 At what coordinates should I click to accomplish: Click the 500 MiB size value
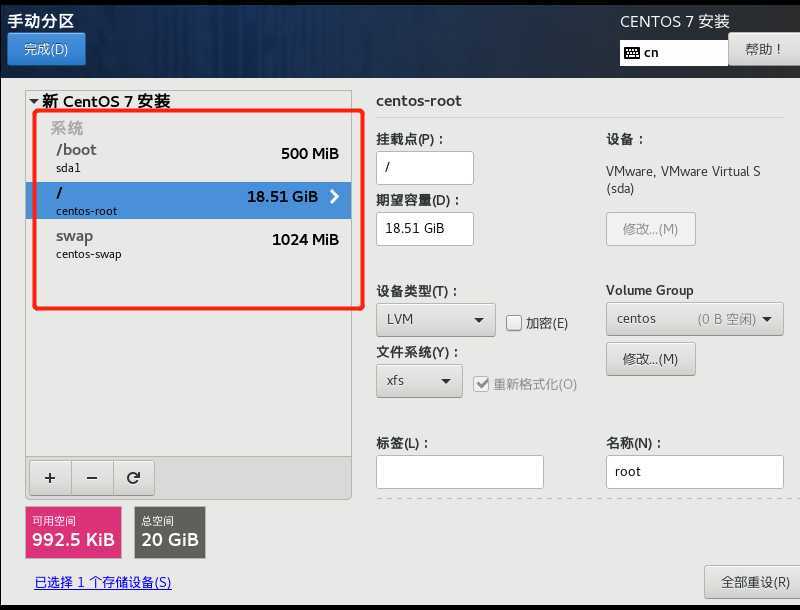point(310,154)
